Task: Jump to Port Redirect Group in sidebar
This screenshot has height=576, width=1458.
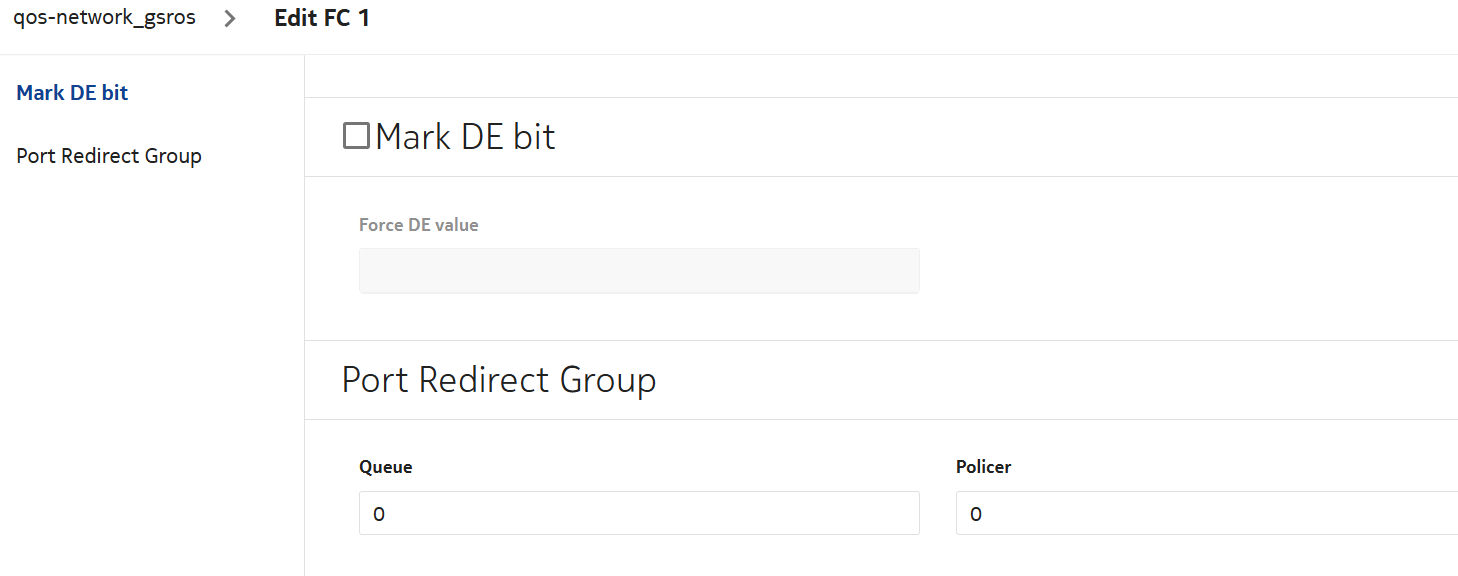Action: pyautogui.click(x=109, y=156)
